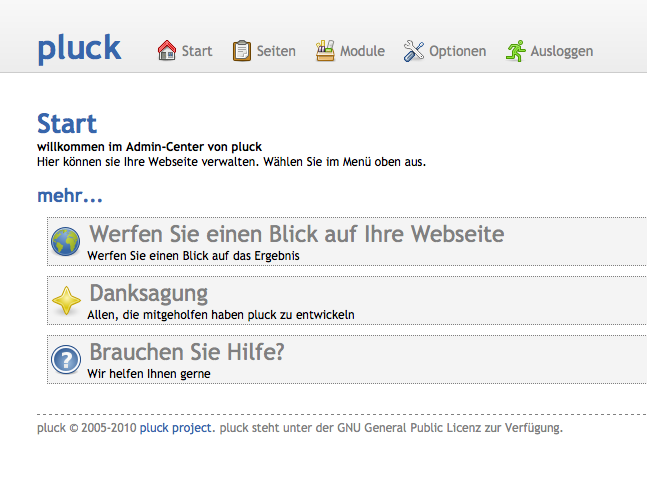The height and width of the screenshot is (490, 647).
Task: Click the pluck logo in the header
Action: [x=79, y=49]
